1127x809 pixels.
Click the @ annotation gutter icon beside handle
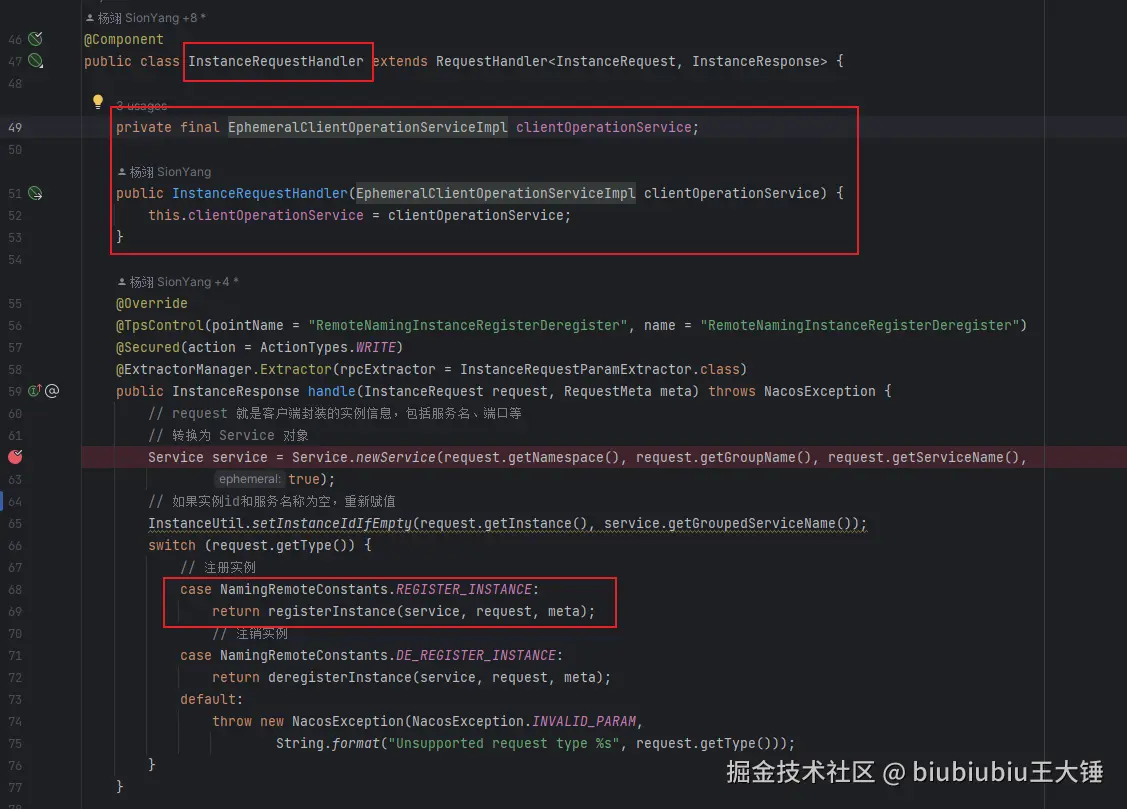tap(52, 391)
